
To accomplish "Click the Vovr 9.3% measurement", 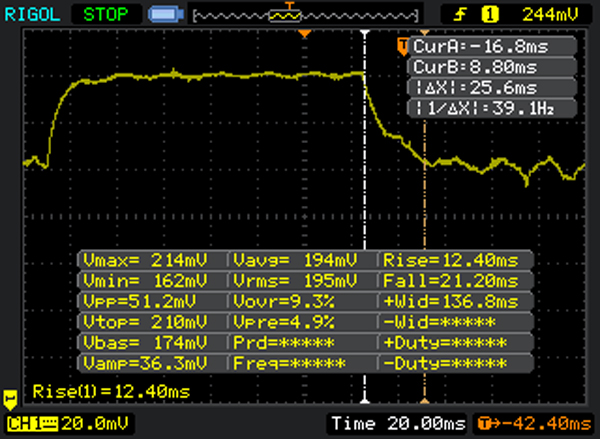I will click(x=284, y=302).
